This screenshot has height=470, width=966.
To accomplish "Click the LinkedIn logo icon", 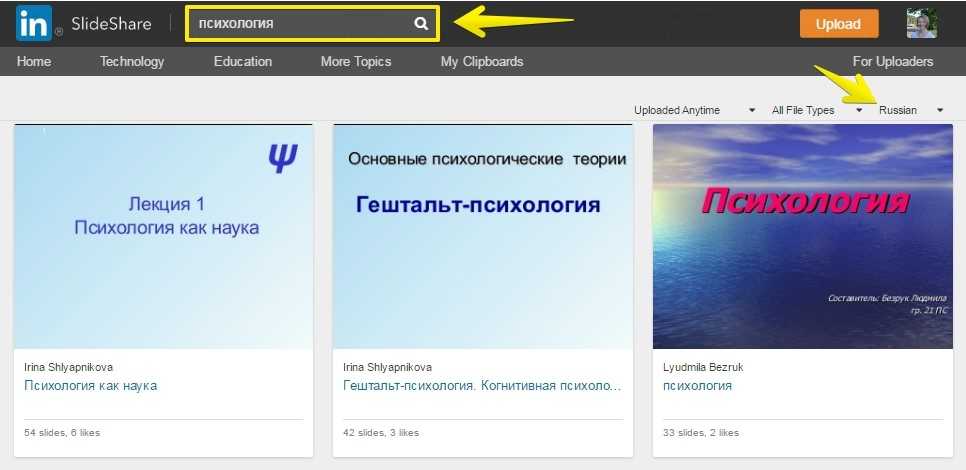I will [33, 24].
